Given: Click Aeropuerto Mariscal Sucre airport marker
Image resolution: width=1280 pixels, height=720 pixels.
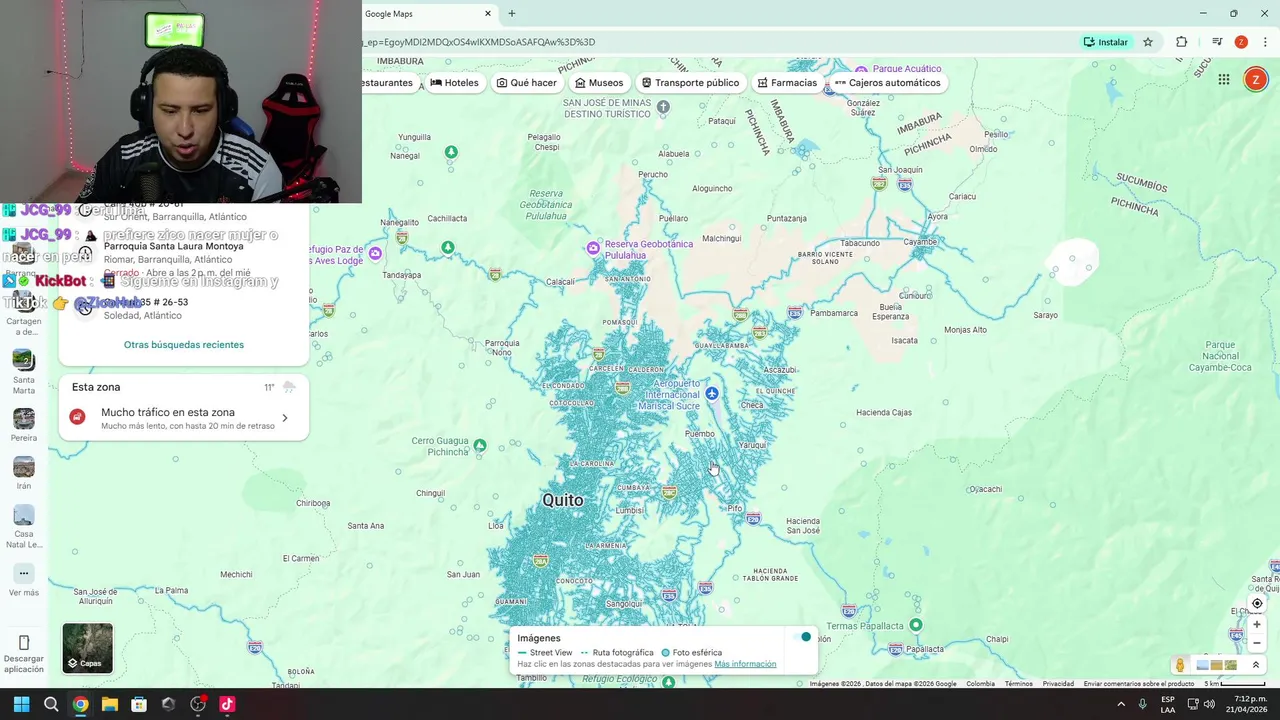Looking at the screenshot, I should click(x=711, y=394).
